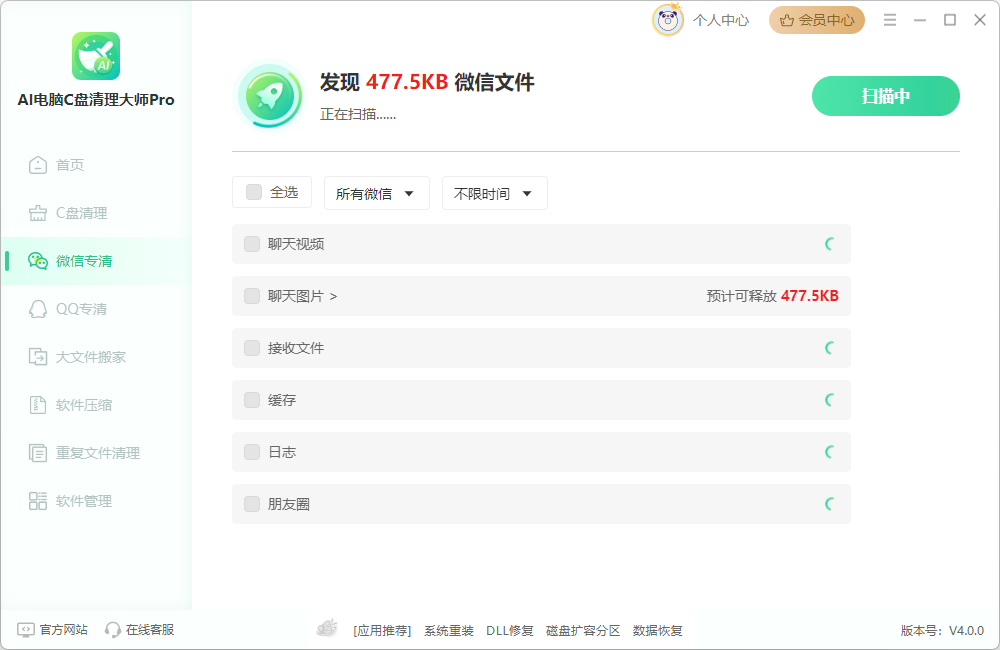This screenshot has width=1000, height=650.
Task: Expand 聊天图片 details via the > arrow
Action: coord(334,296)
